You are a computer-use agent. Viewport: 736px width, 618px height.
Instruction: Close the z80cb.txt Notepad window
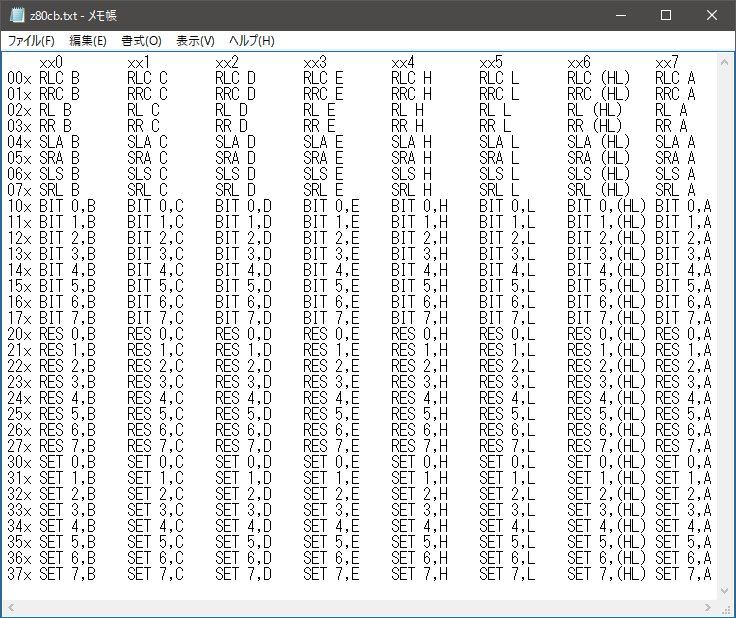pyautogui.click(x=712, y=15)
